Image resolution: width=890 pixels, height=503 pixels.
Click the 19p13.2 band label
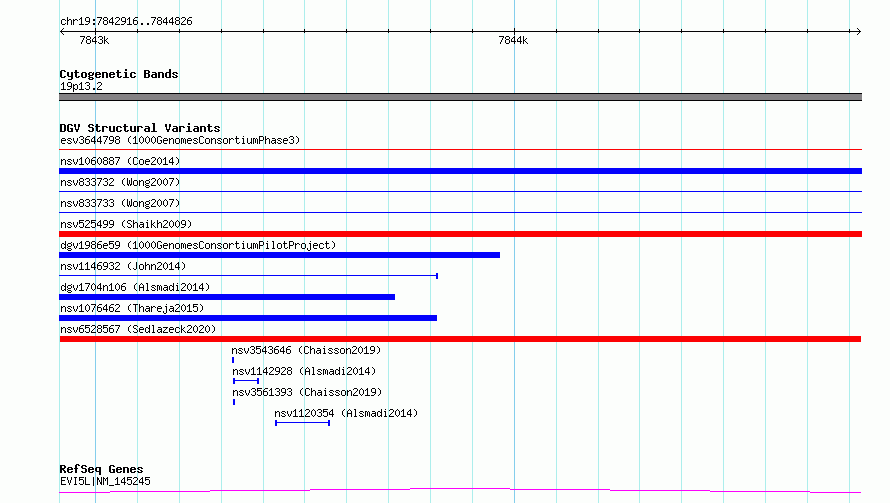point(81,86)
